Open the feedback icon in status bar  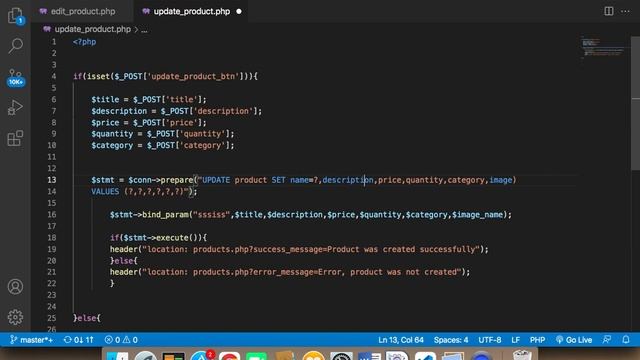pyautogui.click(x=607, y=340)
